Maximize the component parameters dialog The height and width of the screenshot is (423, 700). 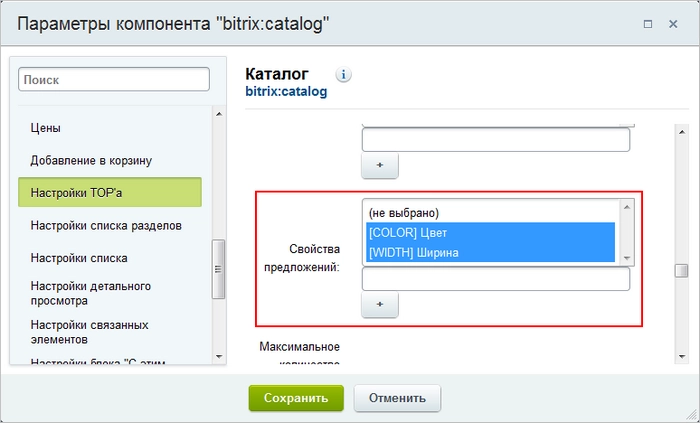point(648,24)
